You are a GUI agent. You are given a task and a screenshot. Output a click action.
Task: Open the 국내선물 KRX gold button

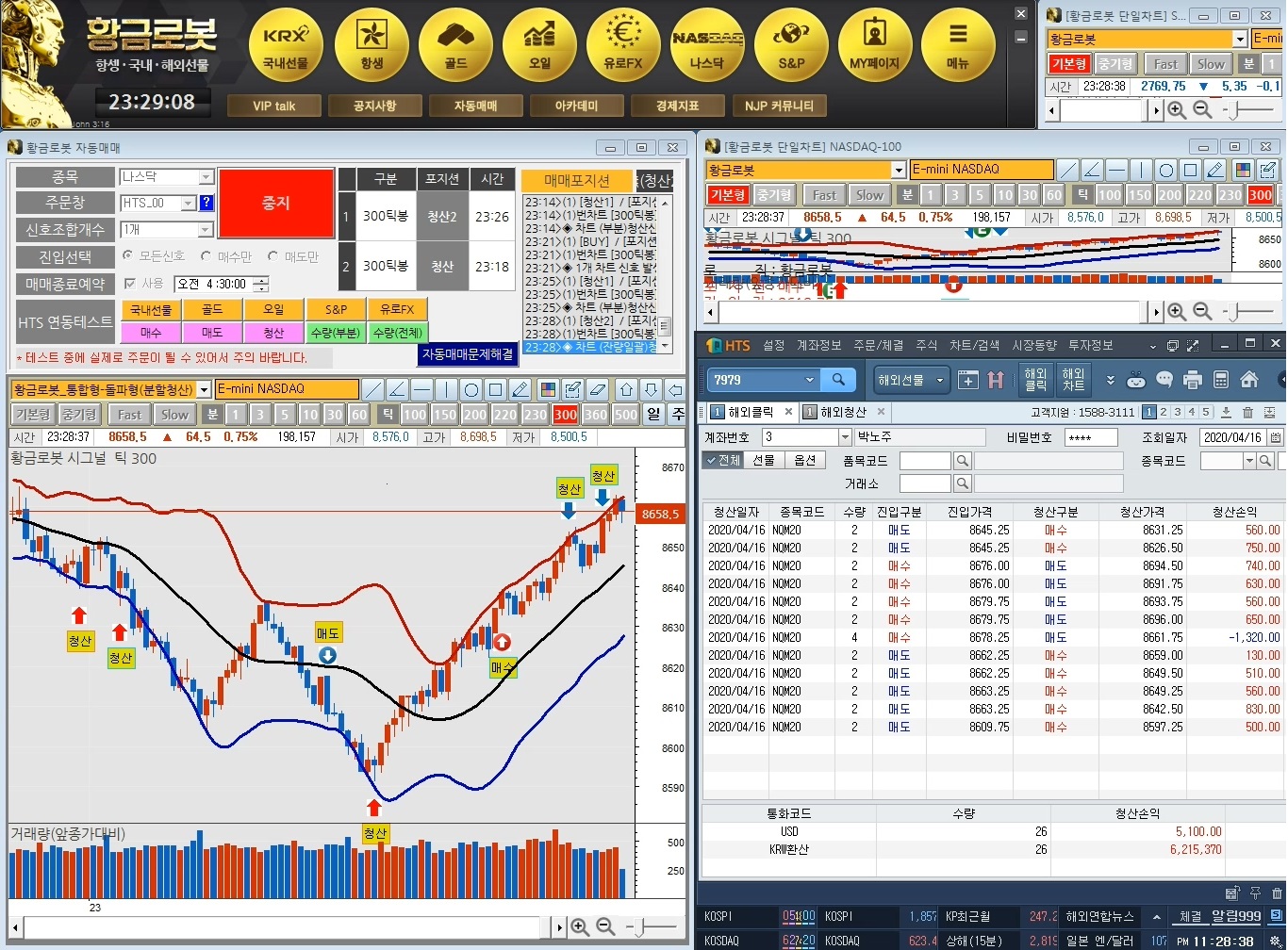tap(286, 44)
